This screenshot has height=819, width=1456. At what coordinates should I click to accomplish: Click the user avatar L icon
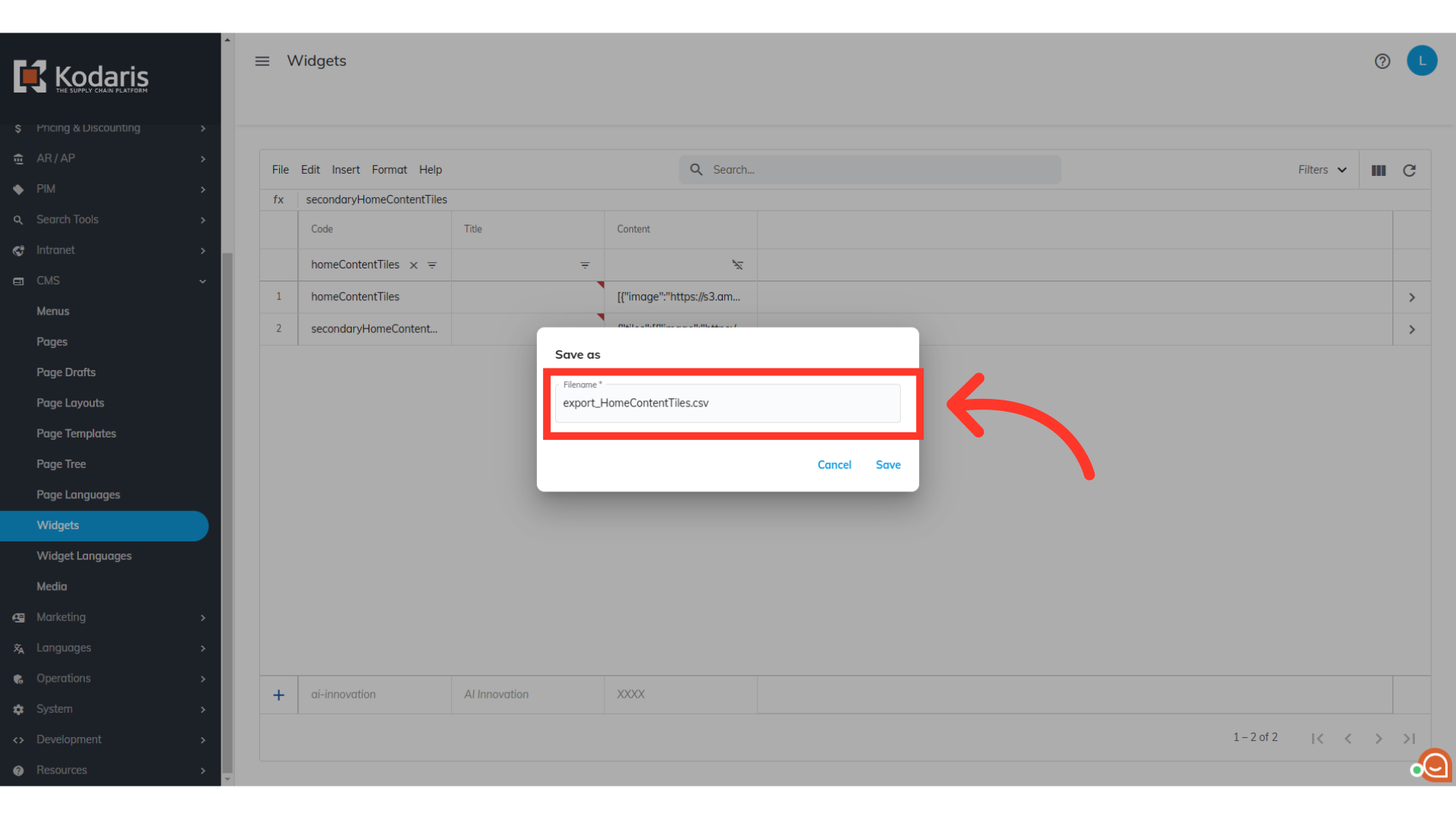tap(1422, 61)
